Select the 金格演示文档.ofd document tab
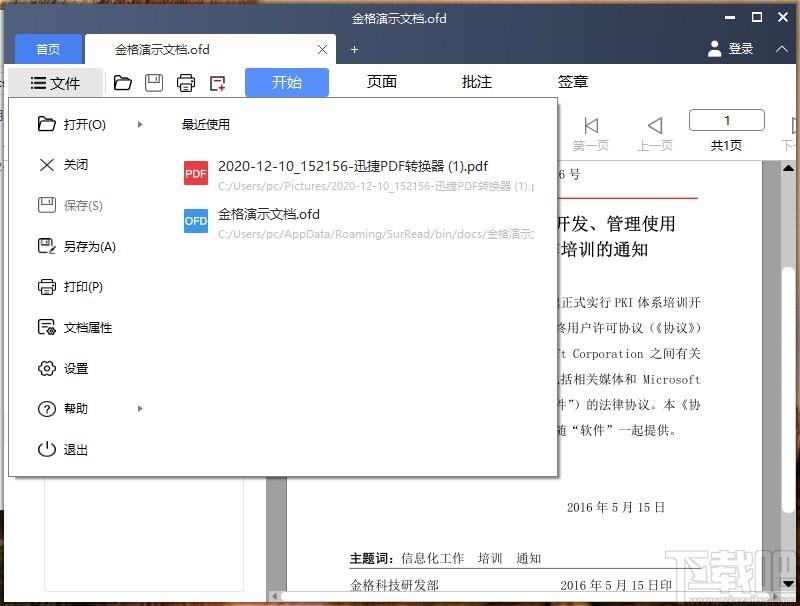The width and height of the screenshot is (800, 606). tap(210, 49)
